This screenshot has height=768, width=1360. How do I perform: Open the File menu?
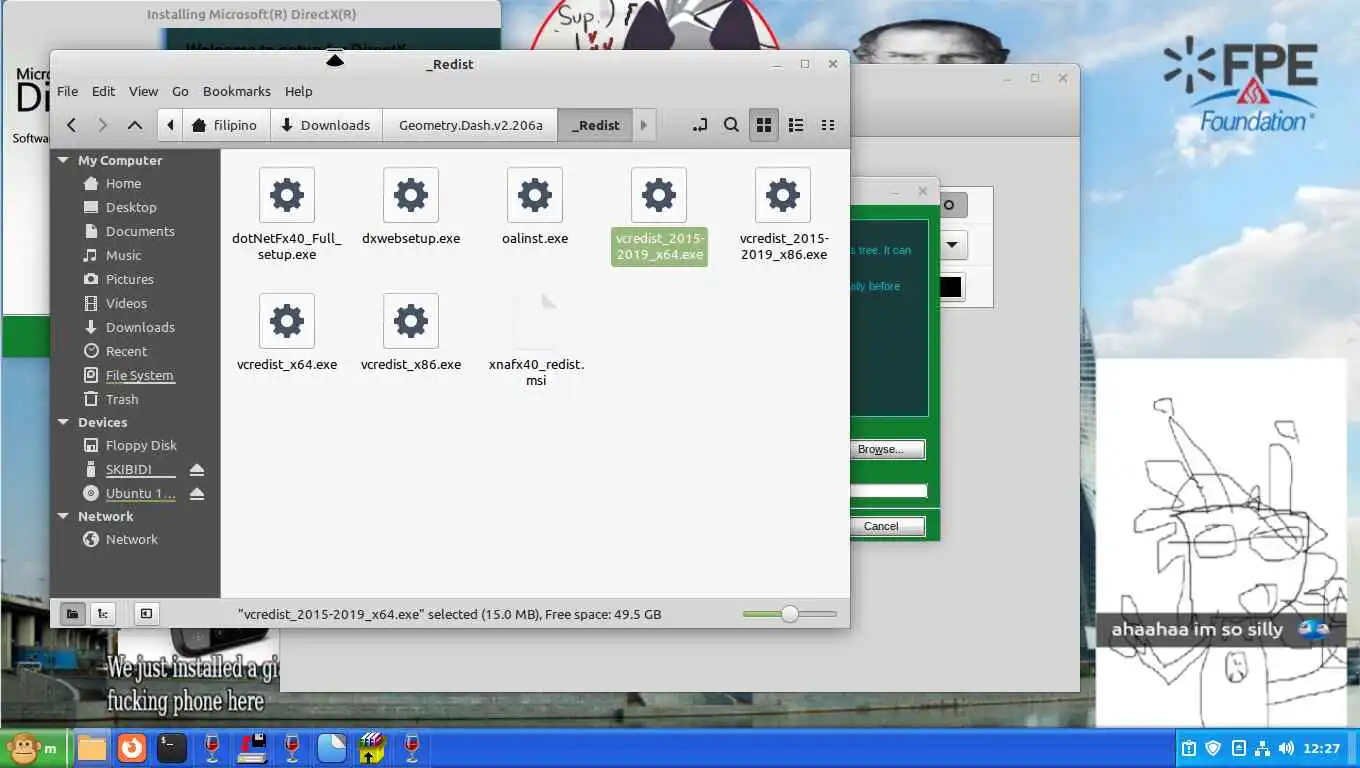67,91
